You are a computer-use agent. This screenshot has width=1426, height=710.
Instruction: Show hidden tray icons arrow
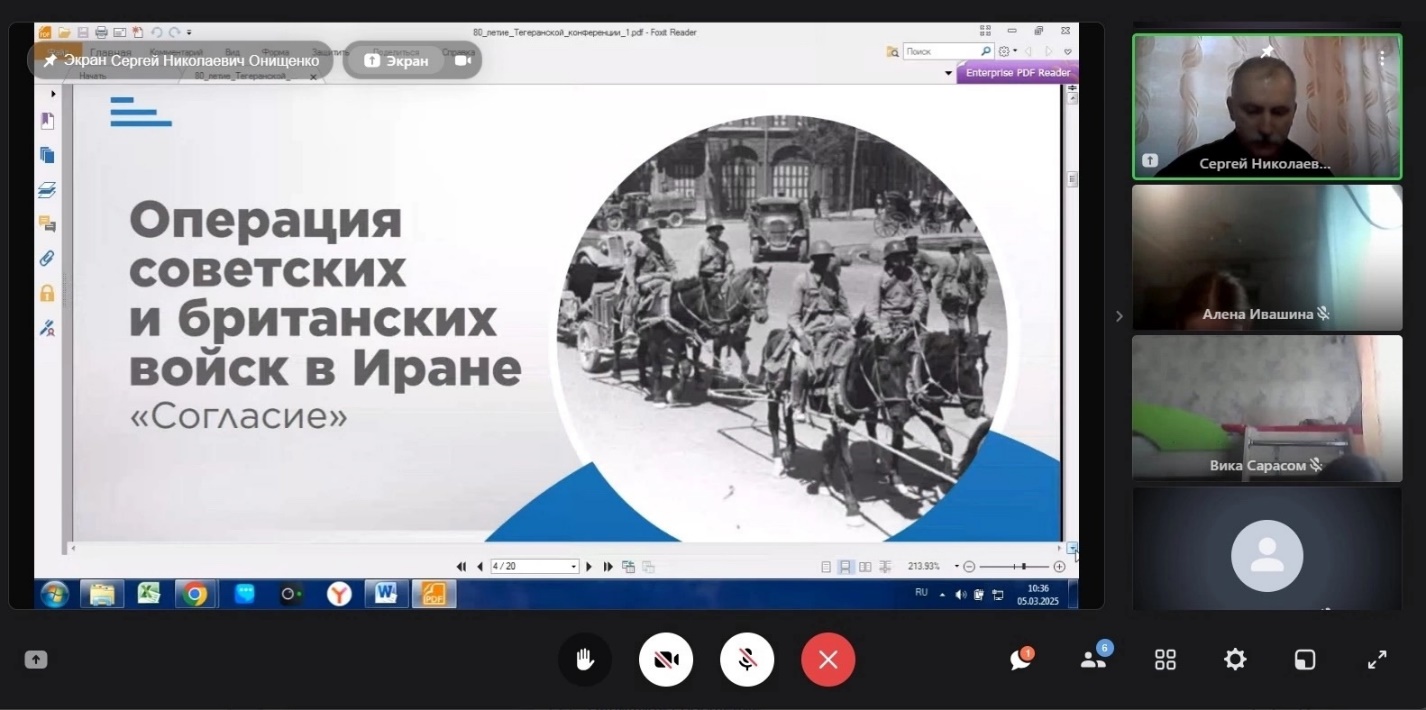point(942,594)
